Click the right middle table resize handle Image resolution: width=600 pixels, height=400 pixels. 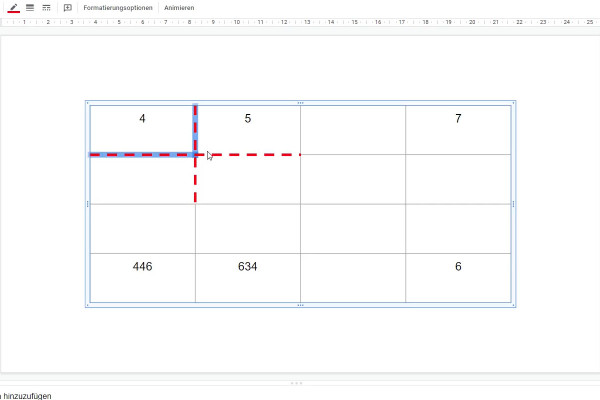[x=514, y=204]
